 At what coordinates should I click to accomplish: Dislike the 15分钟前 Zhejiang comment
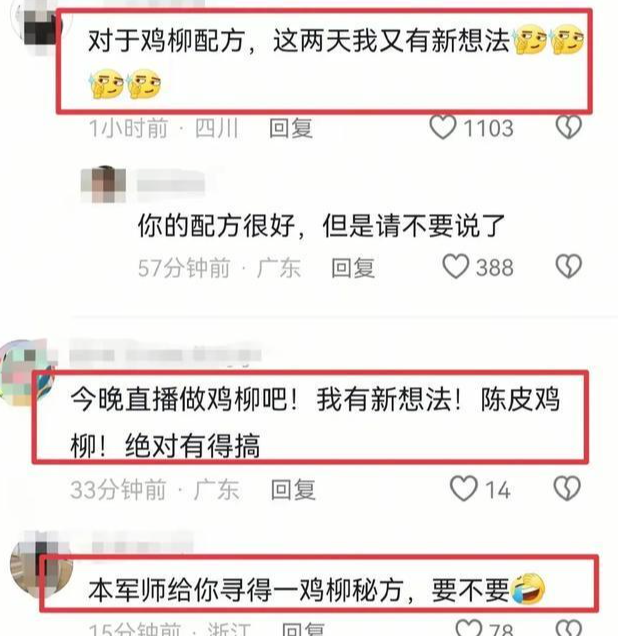coord(569,628)
